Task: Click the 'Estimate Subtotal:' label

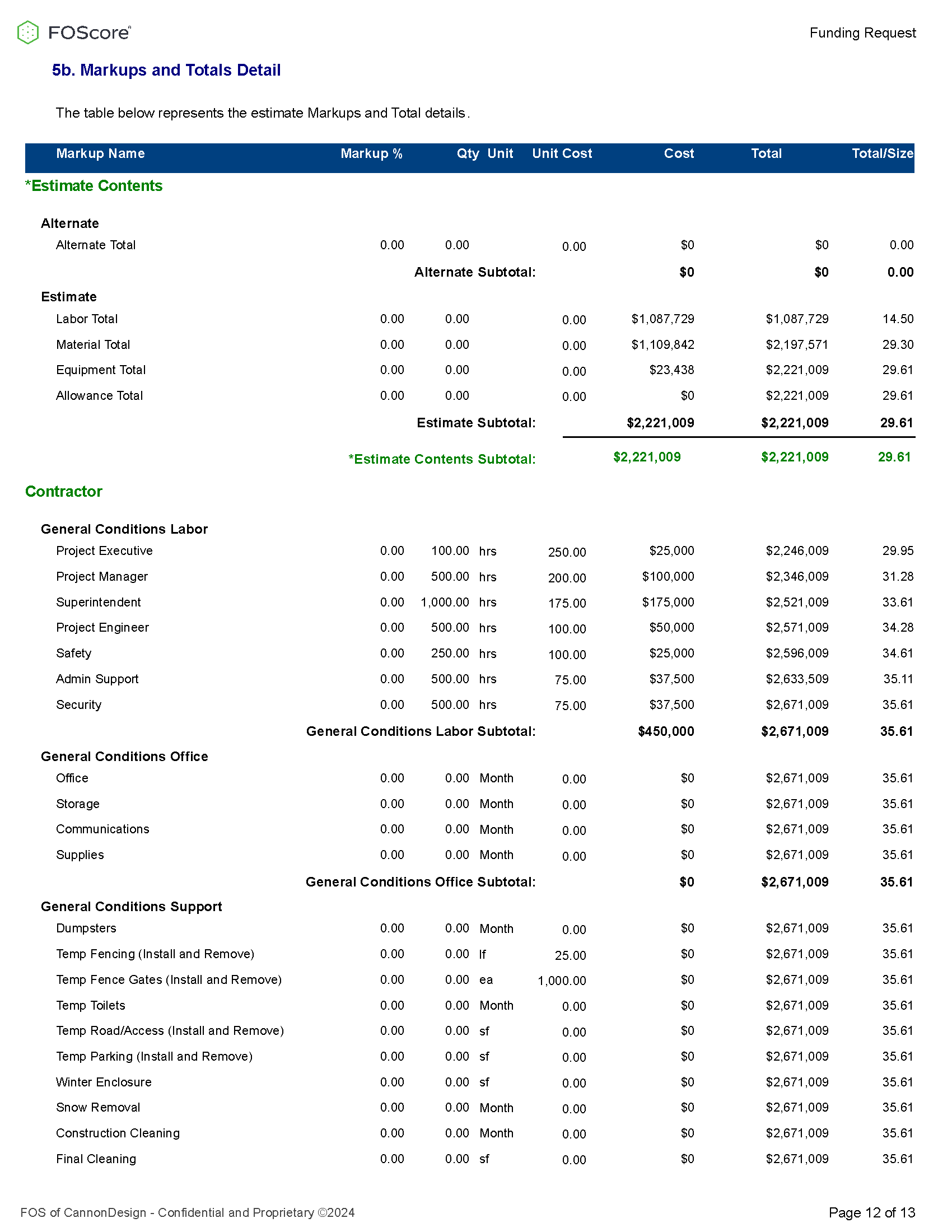Action: tap(476, 422)
